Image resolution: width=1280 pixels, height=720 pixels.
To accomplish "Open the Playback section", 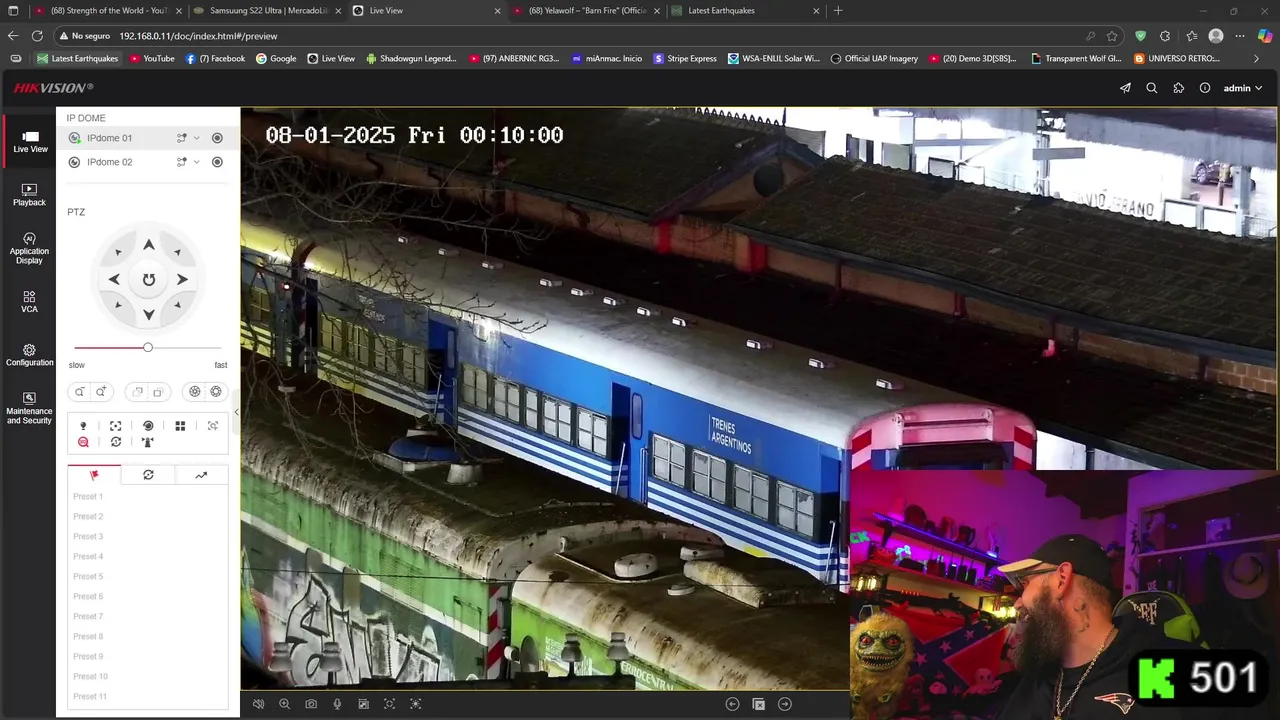I will [29, 195].
